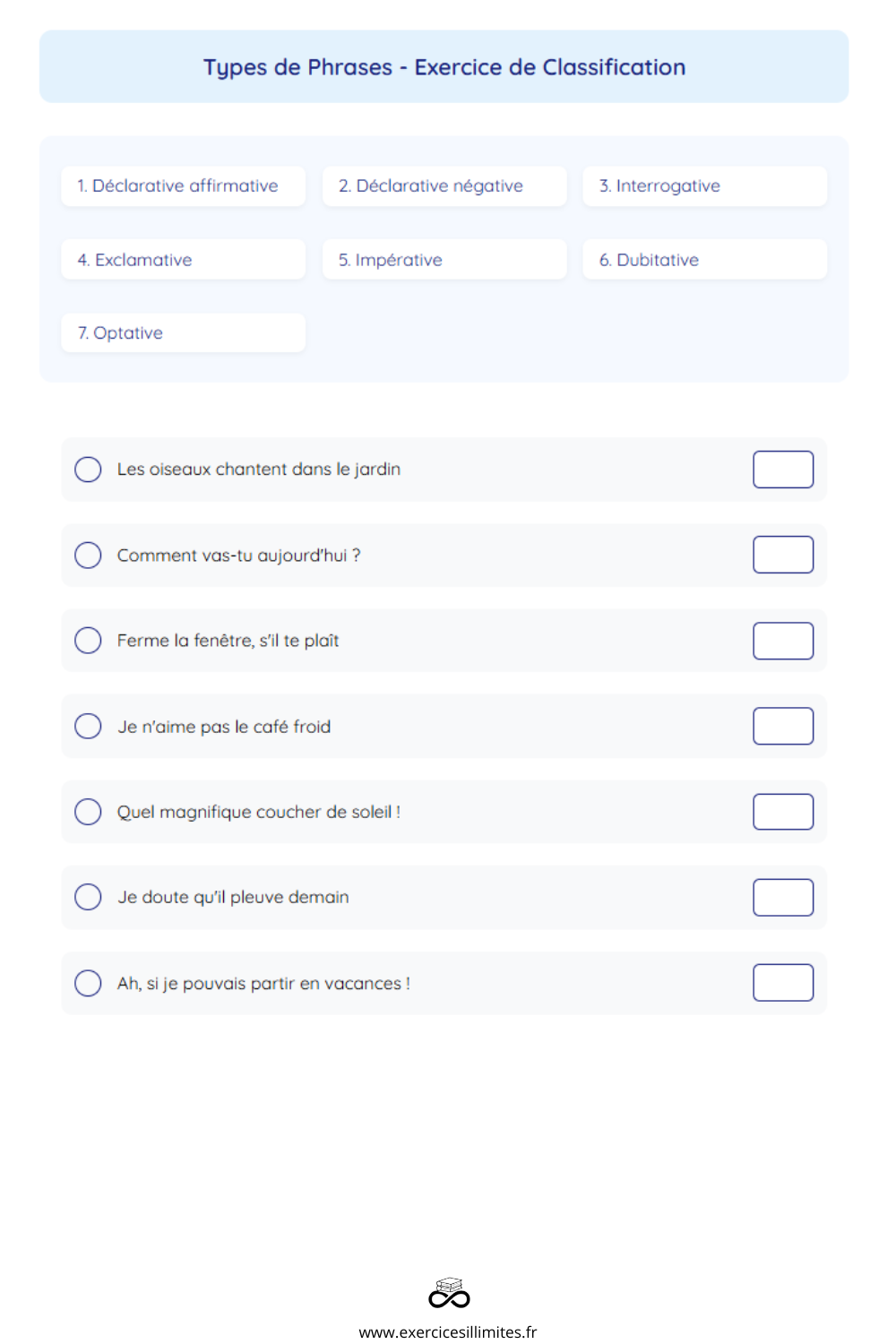Click the '2. Déclarative négative' category
Viewport: 896px width, 1344px height.
click(x=444, y=186)
